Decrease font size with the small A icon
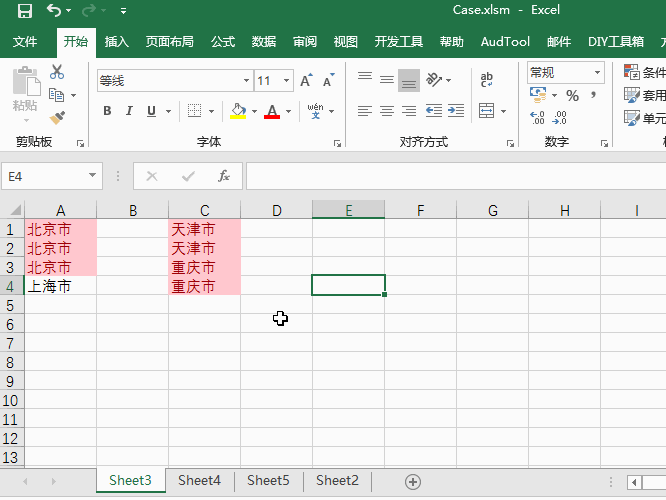This screenshot has width=666, height=500. pyautogui.click(x=328, y=80)
